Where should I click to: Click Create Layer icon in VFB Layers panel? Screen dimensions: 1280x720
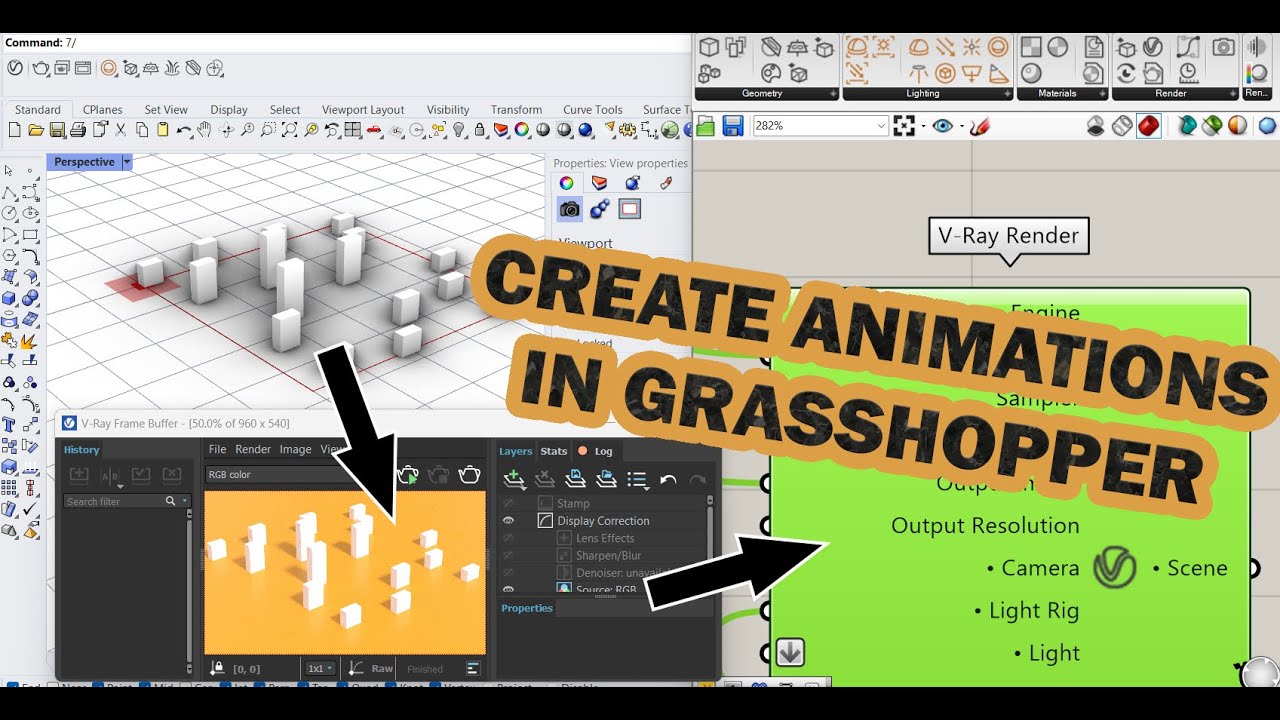(514, 479)
